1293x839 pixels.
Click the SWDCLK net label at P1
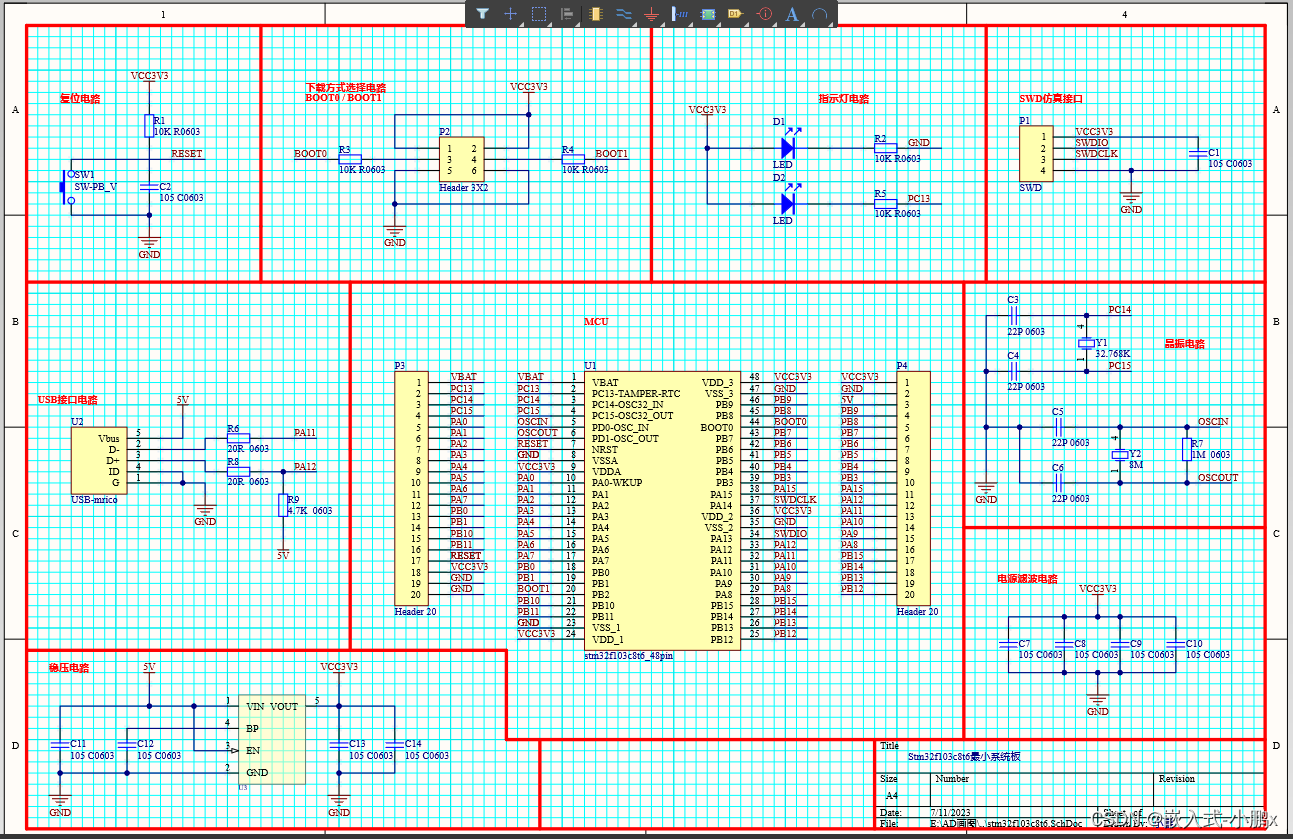1096,154
